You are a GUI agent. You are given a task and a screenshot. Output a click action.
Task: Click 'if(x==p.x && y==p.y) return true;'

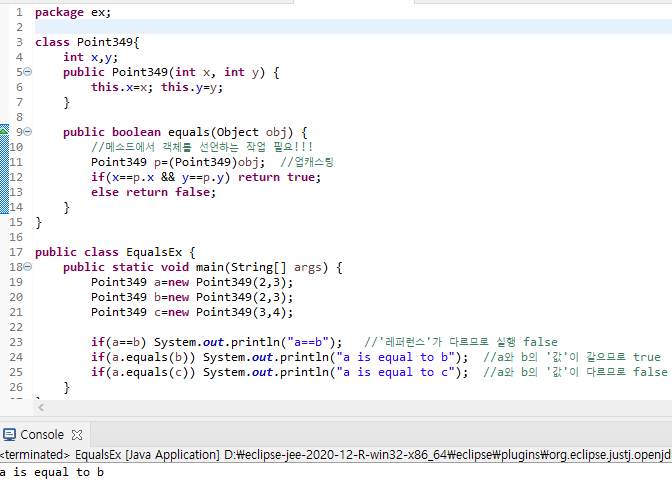[x=206, y=177]
